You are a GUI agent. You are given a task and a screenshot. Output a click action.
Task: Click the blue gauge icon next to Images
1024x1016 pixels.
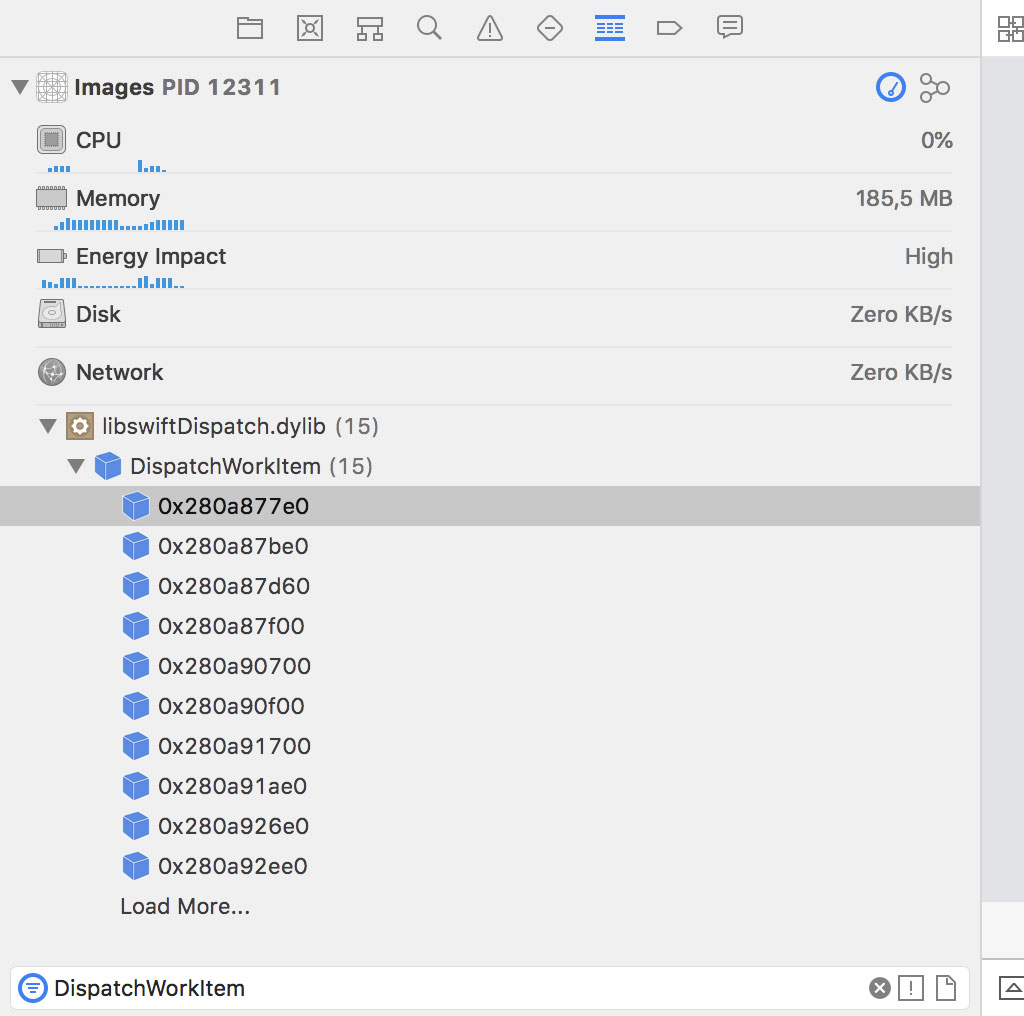[x=890, y=87]
